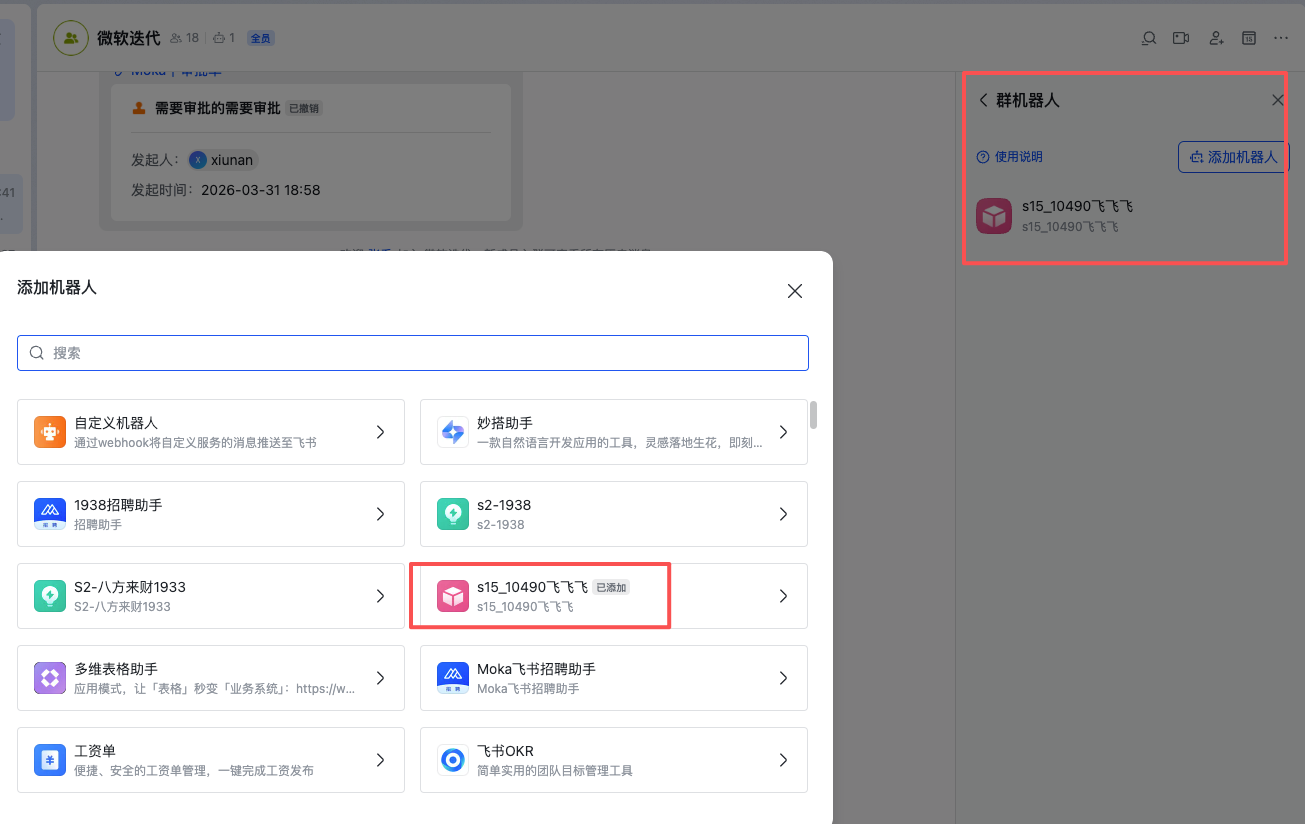Click the bot count 1 icon
Screen dimensions: 1305x824
click(x=220, y=38)
